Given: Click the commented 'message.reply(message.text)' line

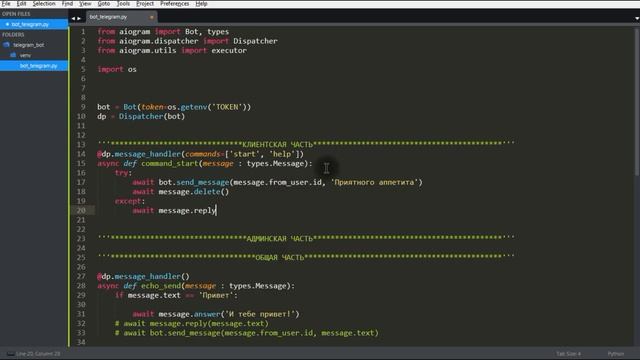Looking at the screenshot, I should coord(192,324).
